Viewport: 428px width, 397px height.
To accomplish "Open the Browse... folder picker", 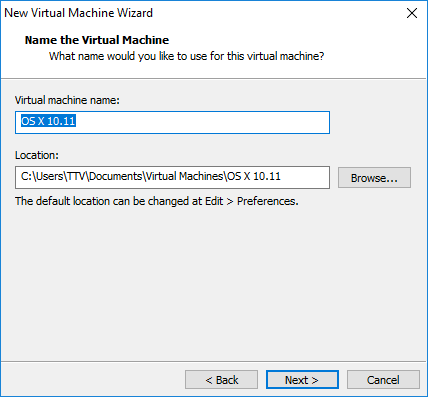I will click(x=374, y=178).
